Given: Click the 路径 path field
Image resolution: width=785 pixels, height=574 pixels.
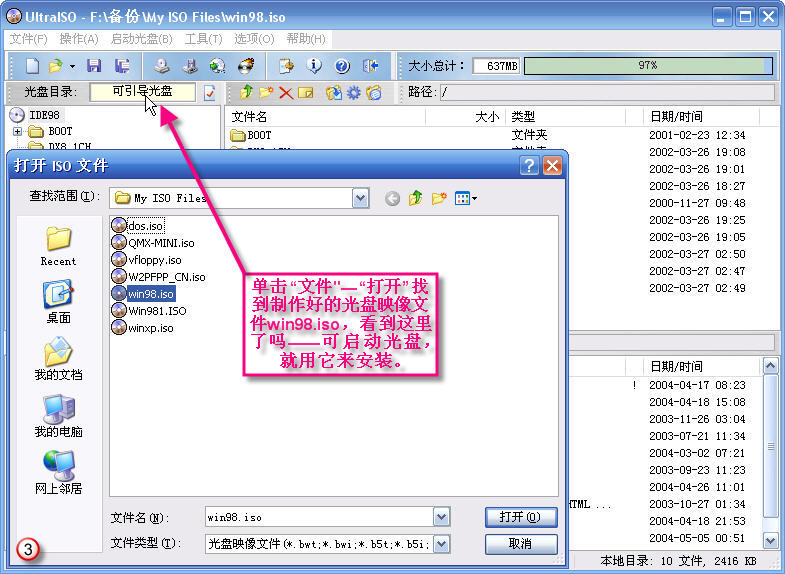Looking at the screenshot, I should [607, 92].
